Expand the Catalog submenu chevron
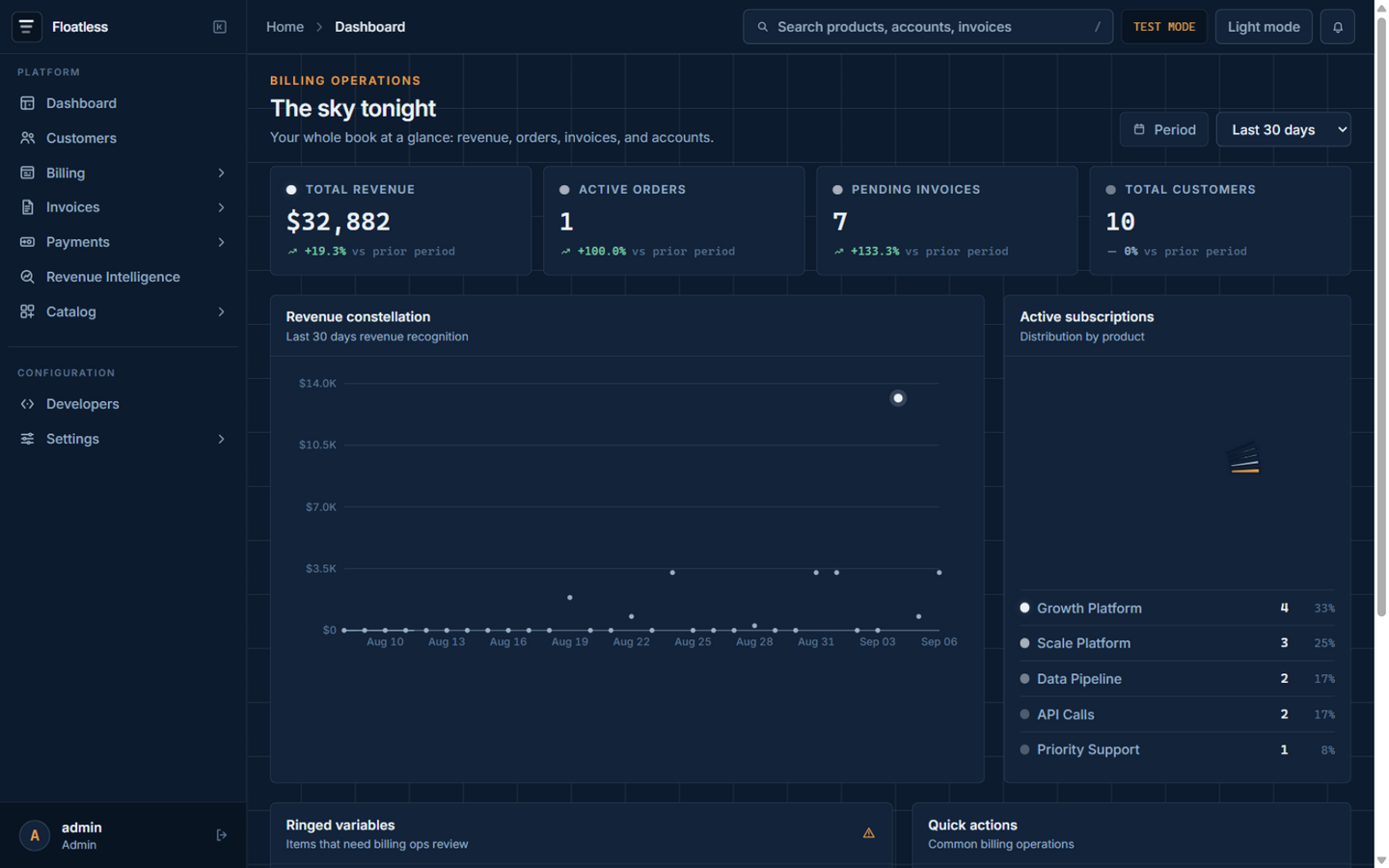 pos(221,312)
